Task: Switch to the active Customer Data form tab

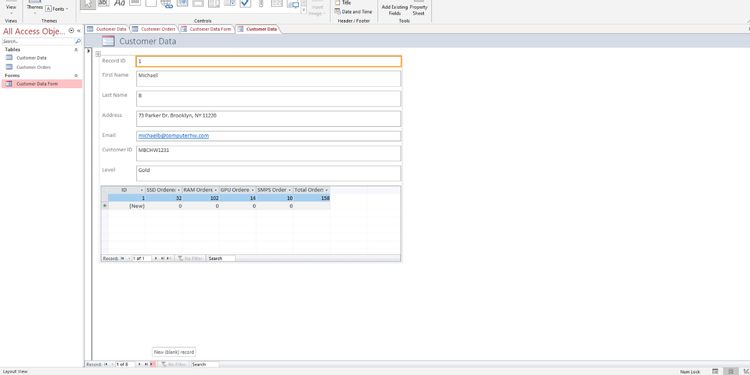Action: click(x=257, y=29)
